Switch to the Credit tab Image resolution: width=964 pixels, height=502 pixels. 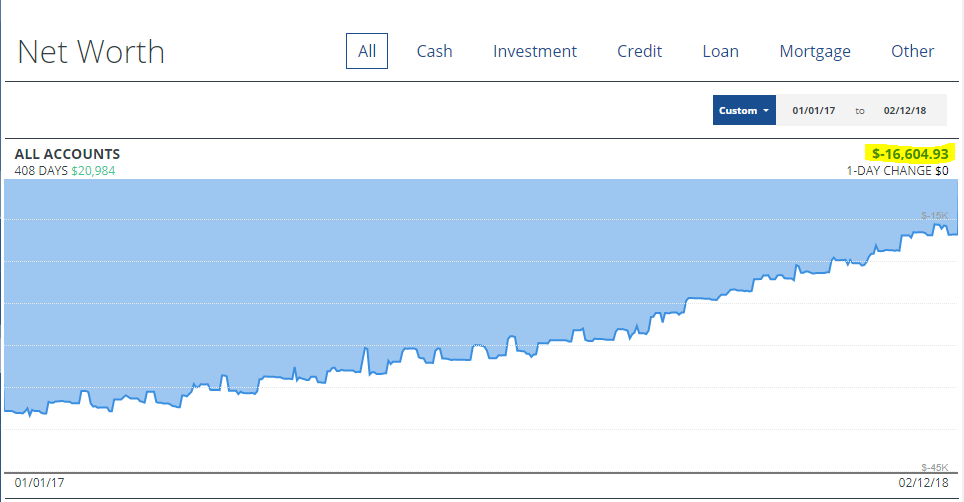pos(639,51)
